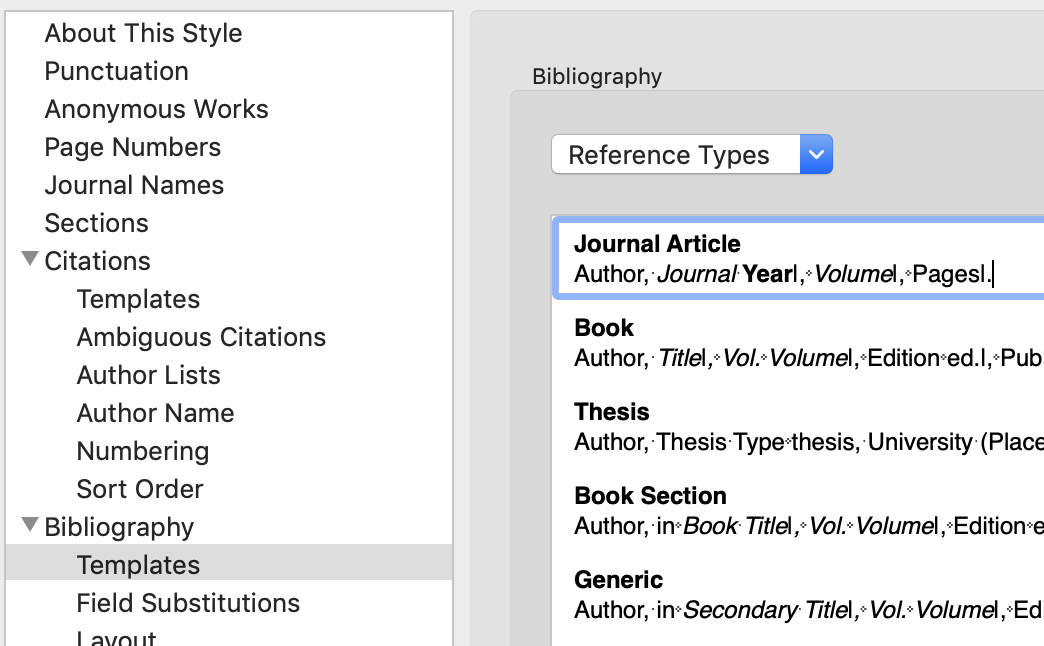Select Templates under Bibliography
The image size is (1044, 646).
[138, 565]
